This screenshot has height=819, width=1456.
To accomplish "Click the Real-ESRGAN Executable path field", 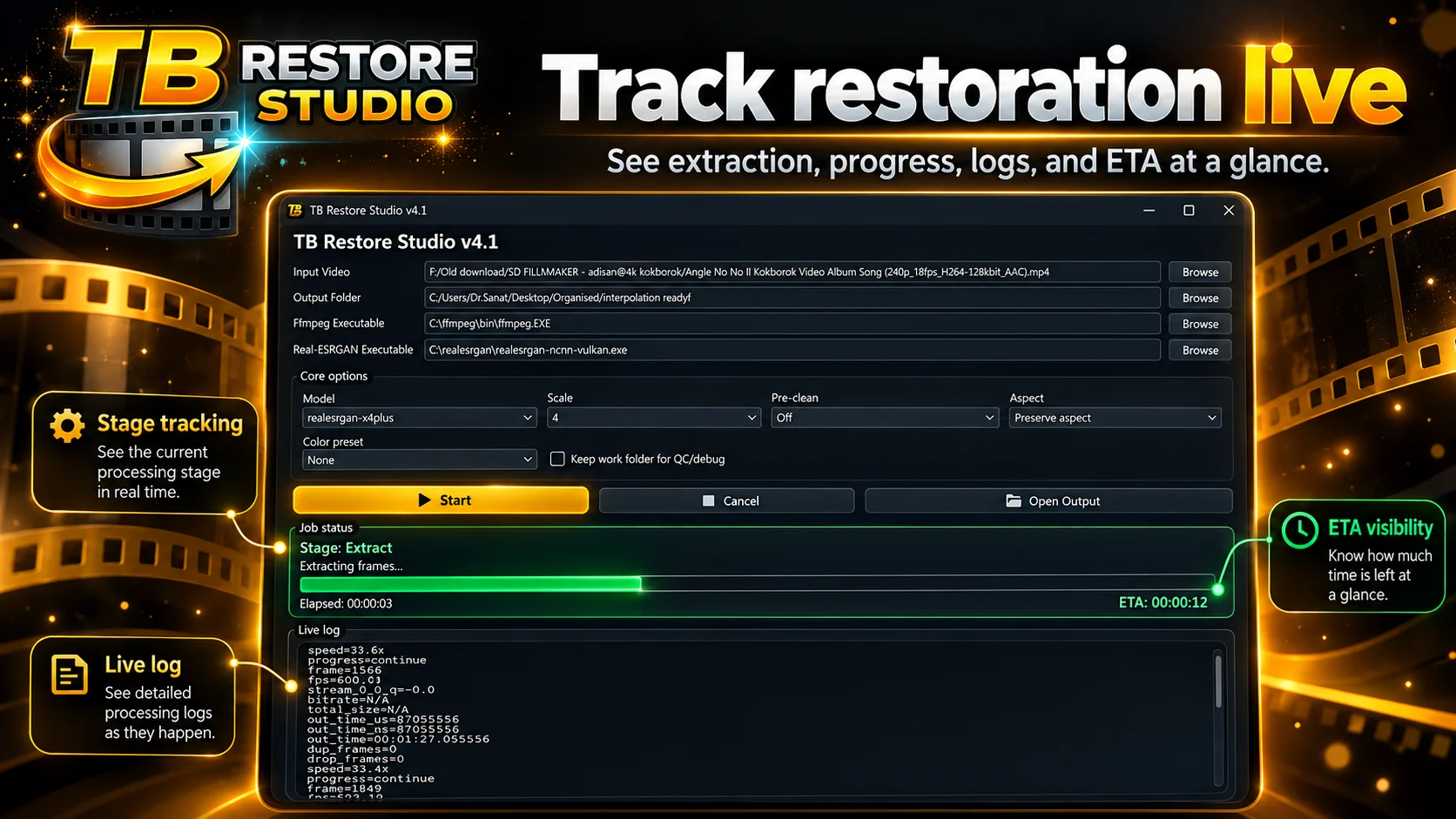I will pos(792,350).
